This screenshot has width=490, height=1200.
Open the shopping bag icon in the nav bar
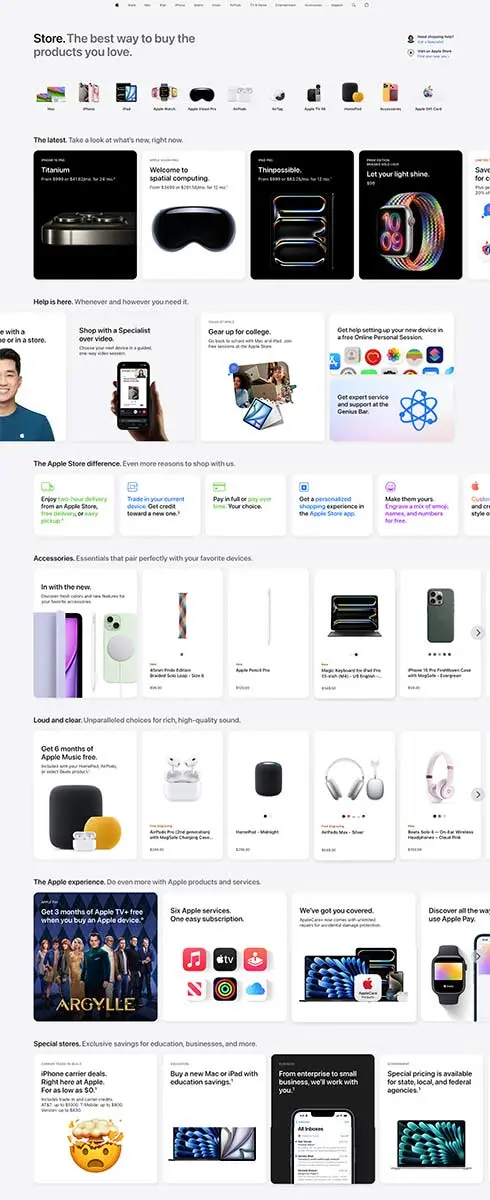pos(366,5)
